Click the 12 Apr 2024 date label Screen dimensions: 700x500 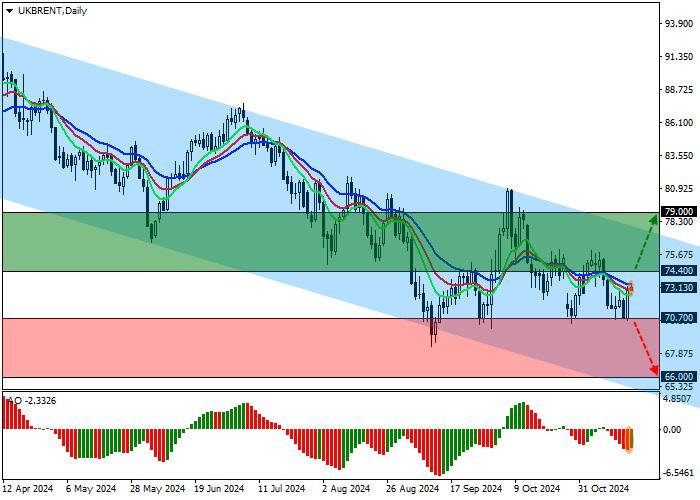click(28, 489)
